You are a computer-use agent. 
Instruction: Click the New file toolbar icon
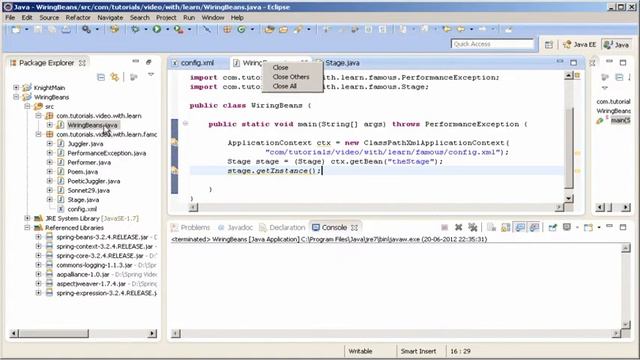[x=16, y=29]
